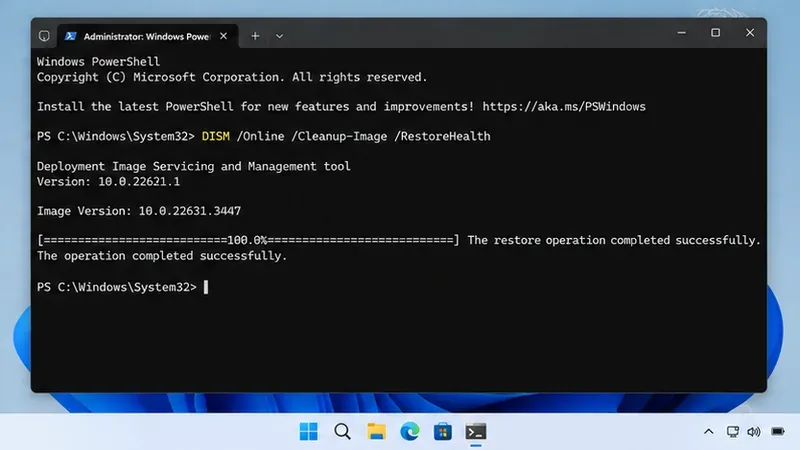Open network status in system tray

click(x=733, y=432)
